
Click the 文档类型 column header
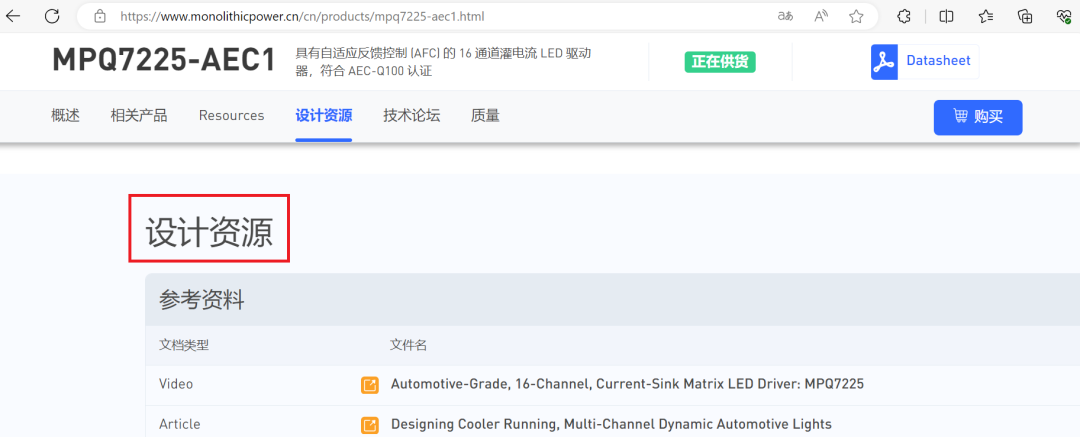(x=184, y=345)
